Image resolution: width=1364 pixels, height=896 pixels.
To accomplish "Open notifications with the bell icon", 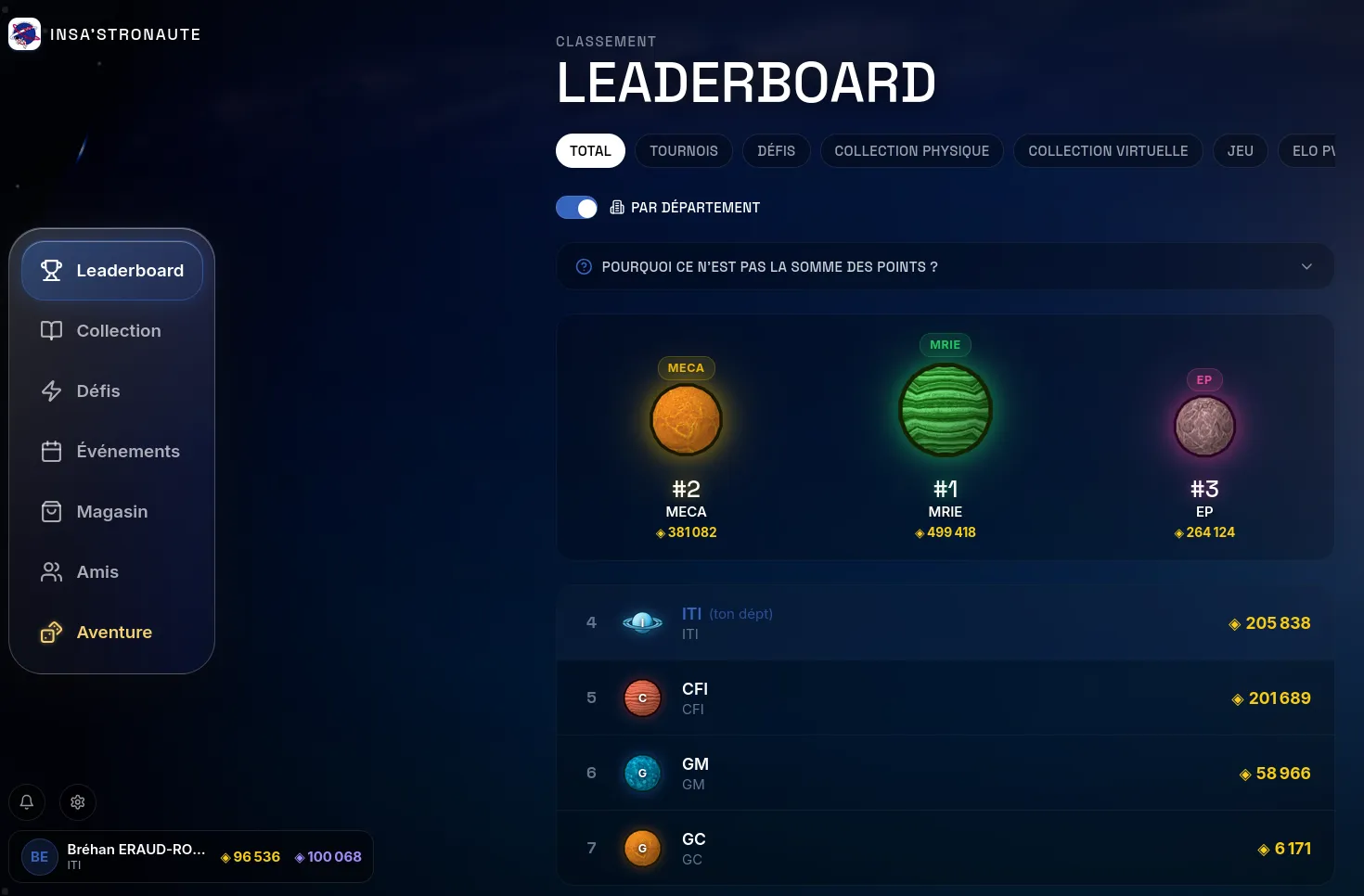I will click(x=27, y=802).
